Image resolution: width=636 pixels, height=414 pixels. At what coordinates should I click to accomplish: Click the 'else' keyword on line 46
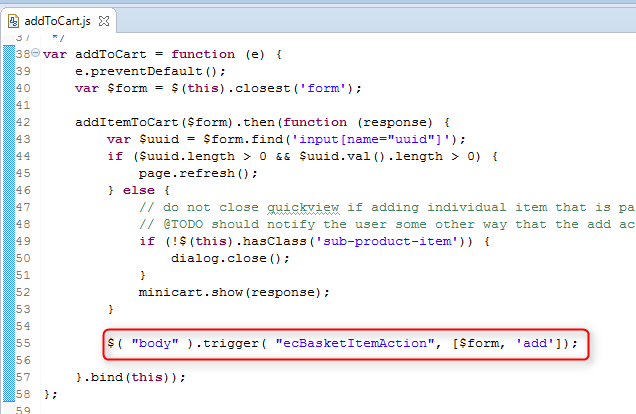click(139, 191)
